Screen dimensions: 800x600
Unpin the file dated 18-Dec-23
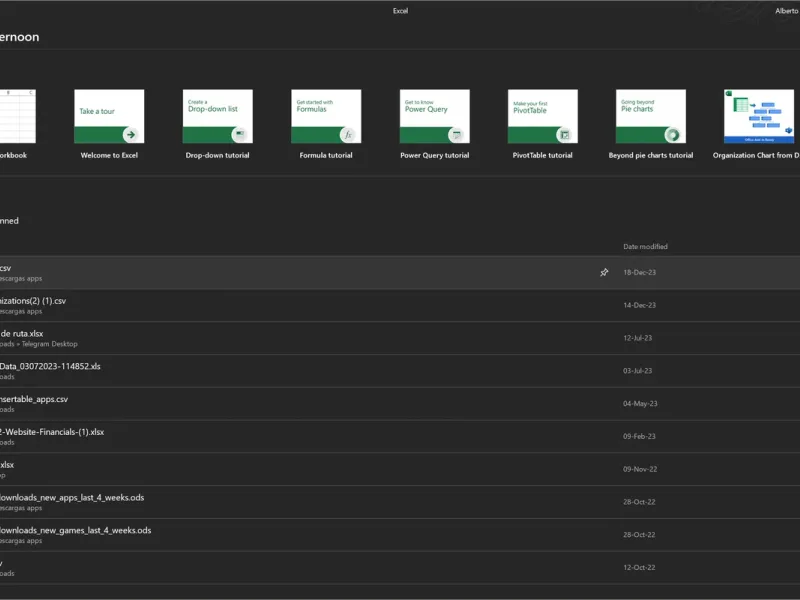click(x=604, y=272)
